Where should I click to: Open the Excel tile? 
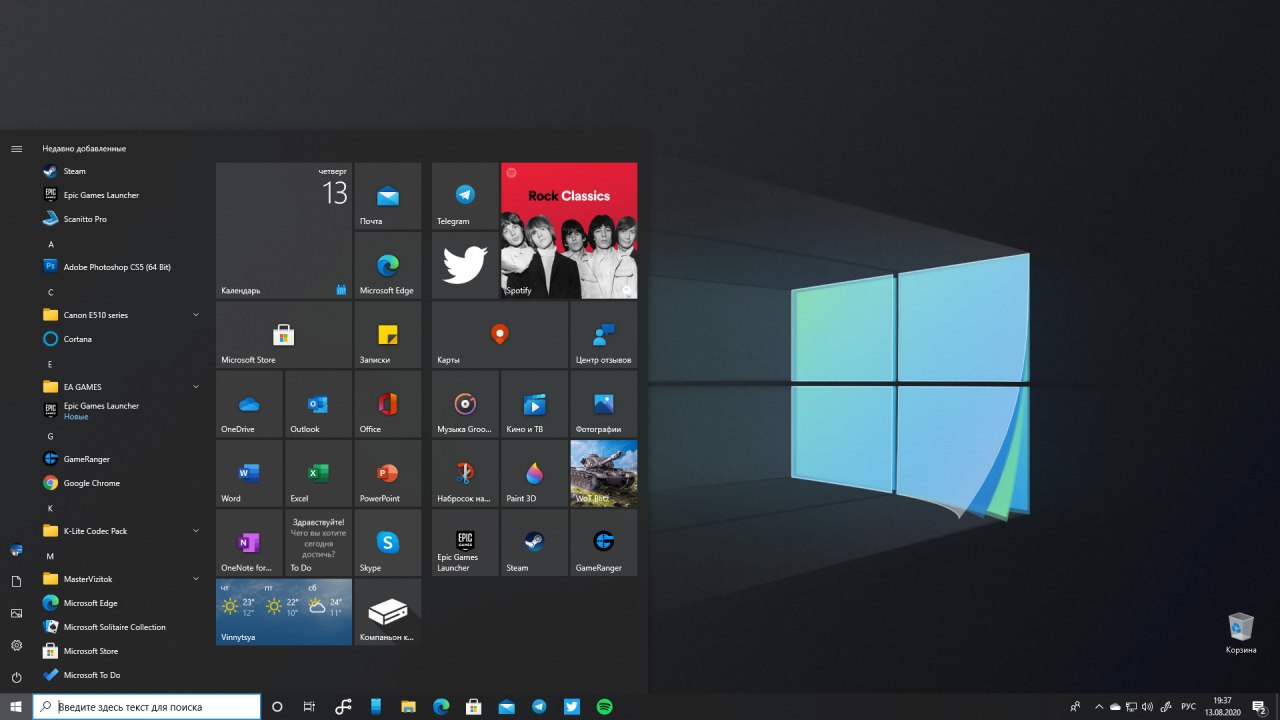coord(318,472)
